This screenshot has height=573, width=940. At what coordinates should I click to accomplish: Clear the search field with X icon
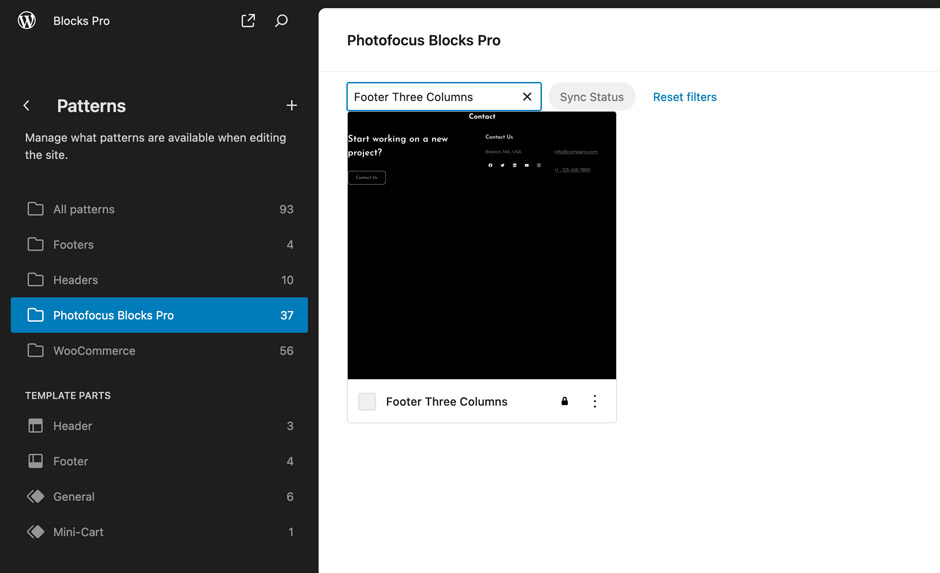click(x=527, y=97)
